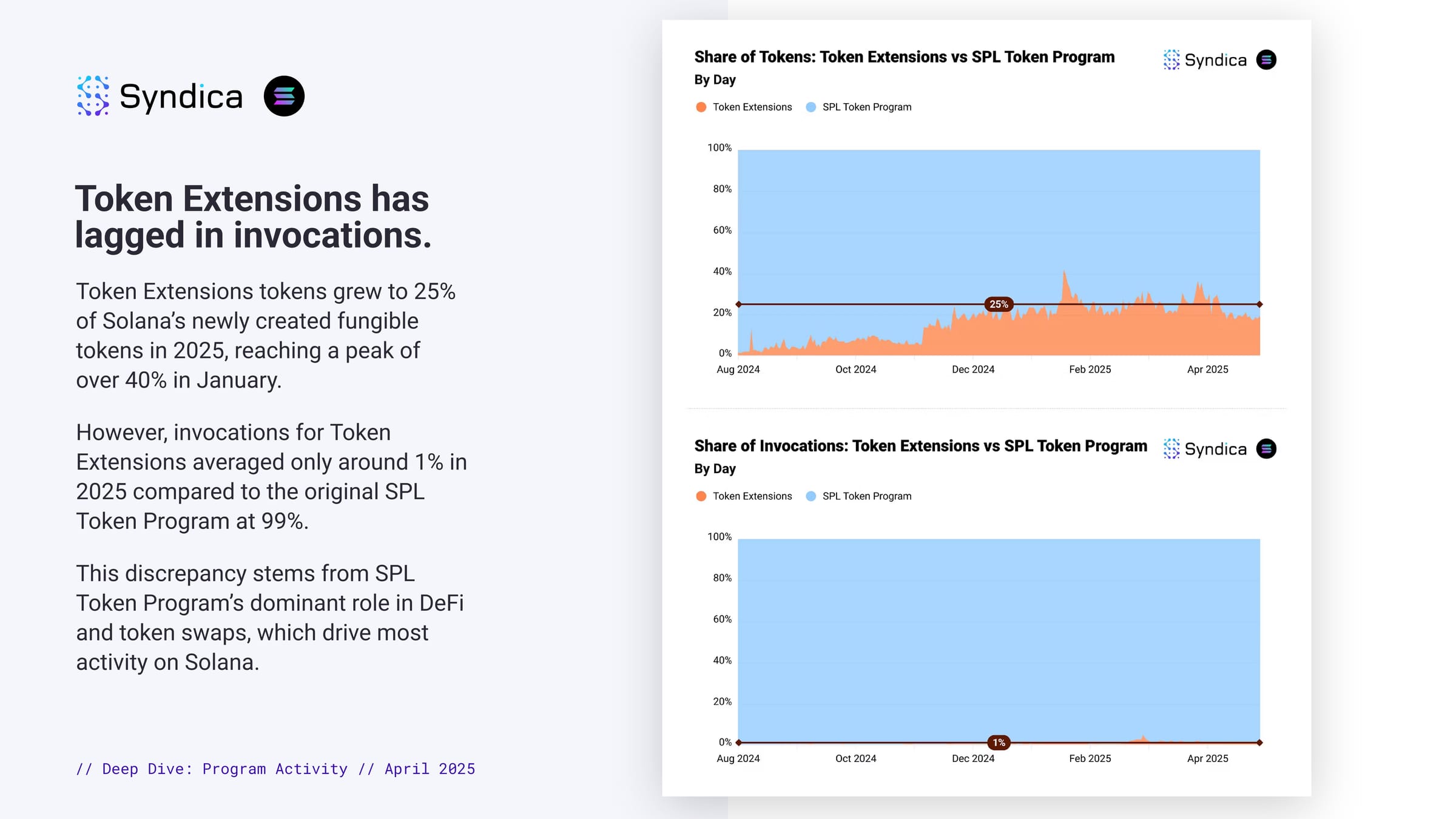Toggle Token Extensions legend in invocations chart
Viewport: 1456px width, 819px height.
[744, 496]
